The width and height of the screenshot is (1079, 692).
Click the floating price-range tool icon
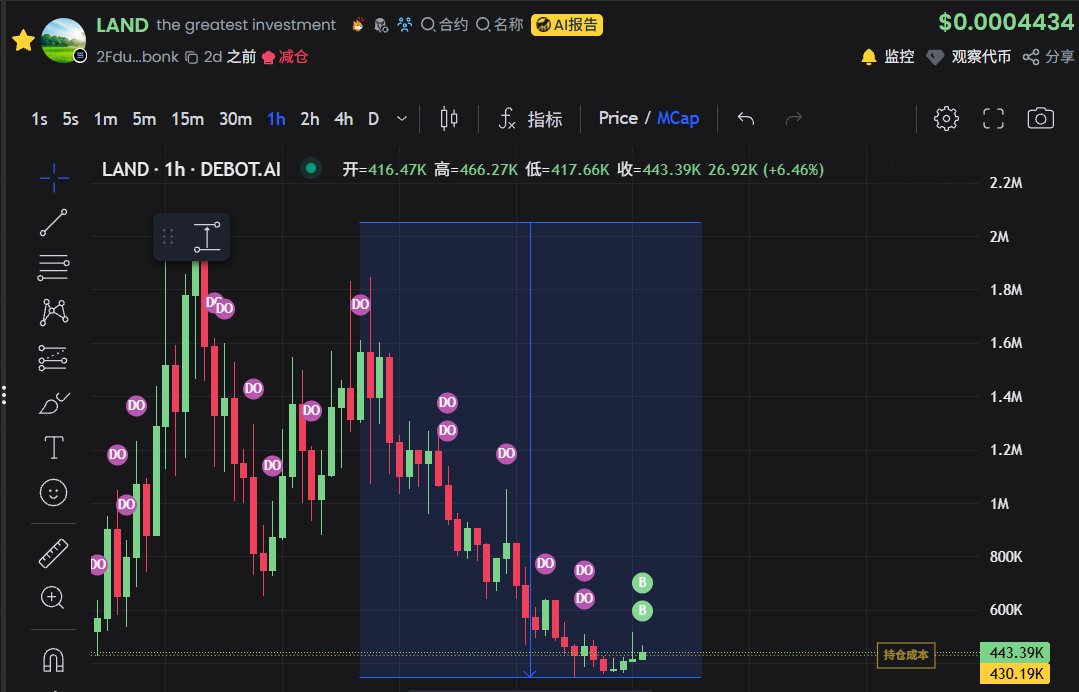[x=206, y=237]
